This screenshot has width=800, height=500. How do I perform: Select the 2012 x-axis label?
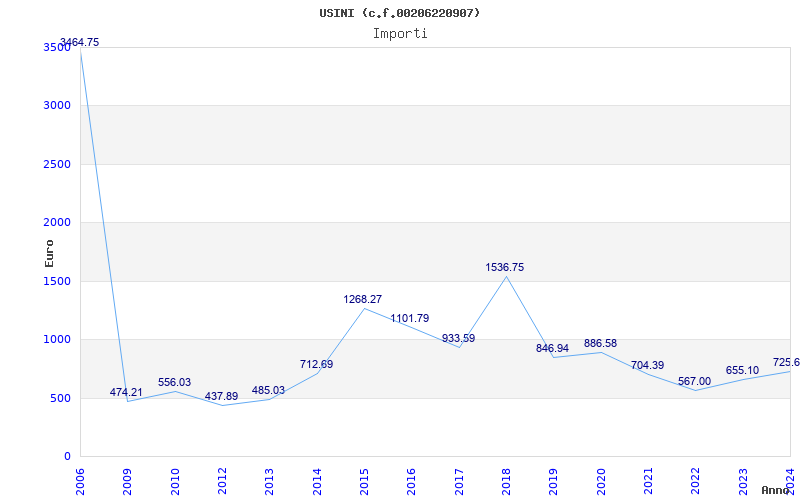222,482
